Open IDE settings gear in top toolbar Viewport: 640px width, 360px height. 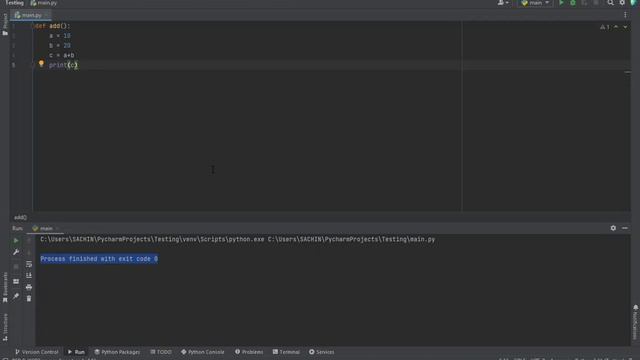[622, 3]
